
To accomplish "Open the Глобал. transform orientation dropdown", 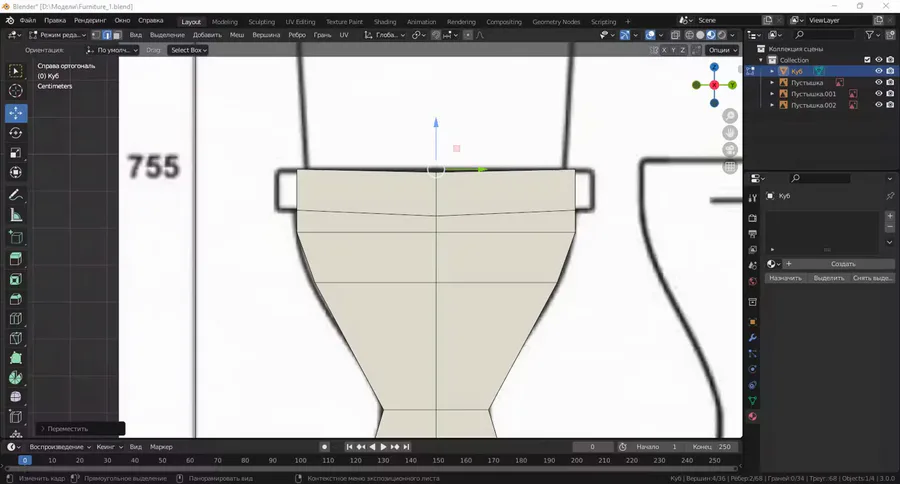I will pyautogui.click(x=385, y=35).
